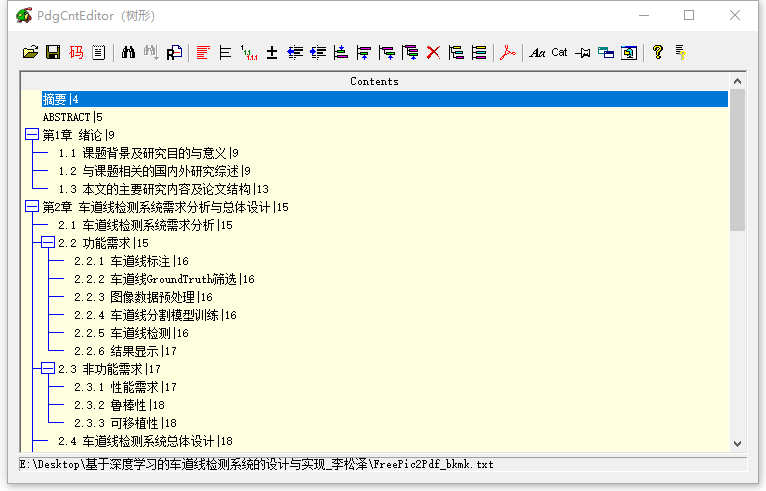Select 2.2.6 结果显示 entry
The width and height of the screenshot is (766, 491).
click(x=126, y=351)
